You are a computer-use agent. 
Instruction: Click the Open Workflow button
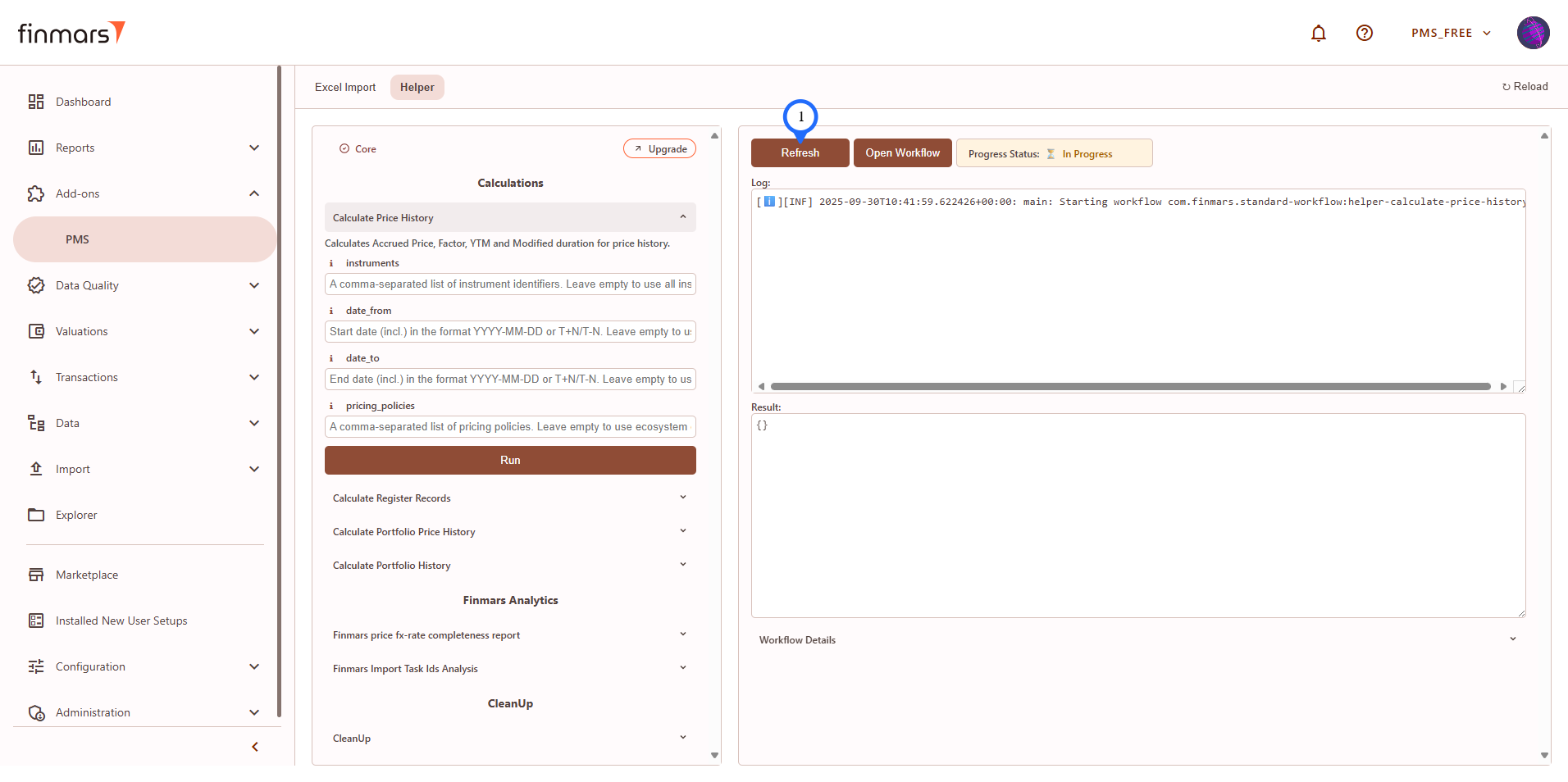point(902,153)
